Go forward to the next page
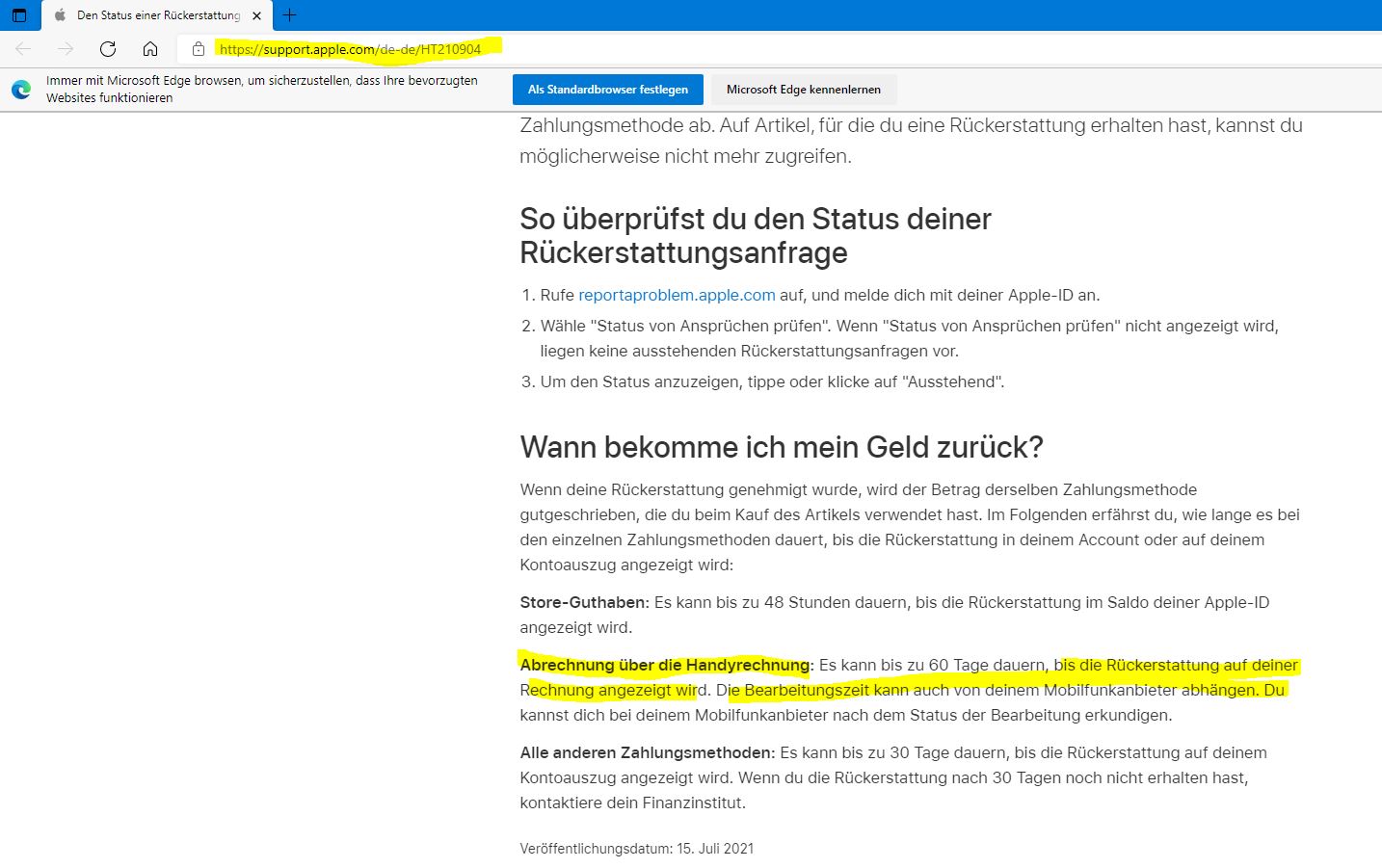Viewport: 1382px width, 868px height. (66, 49)
